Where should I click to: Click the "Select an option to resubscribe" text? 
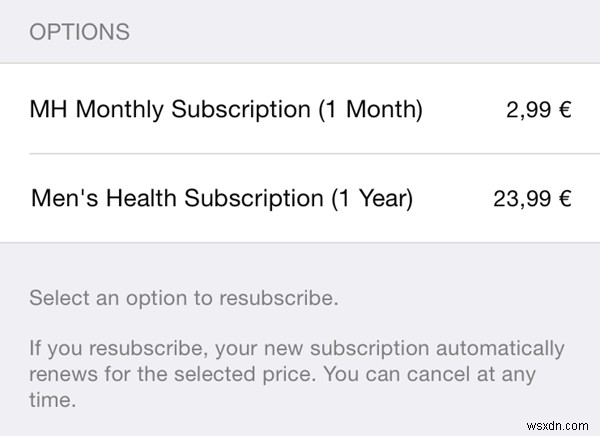click(184, 298)
